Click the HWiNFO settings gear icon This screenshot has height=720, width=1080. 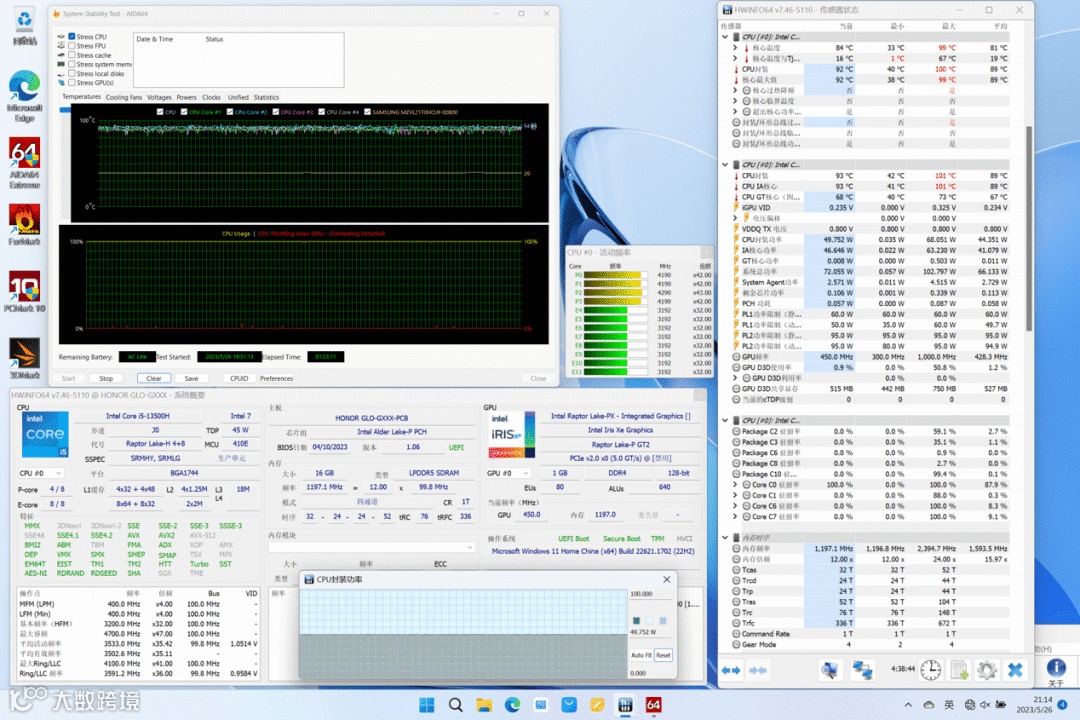tap(987, 670)
